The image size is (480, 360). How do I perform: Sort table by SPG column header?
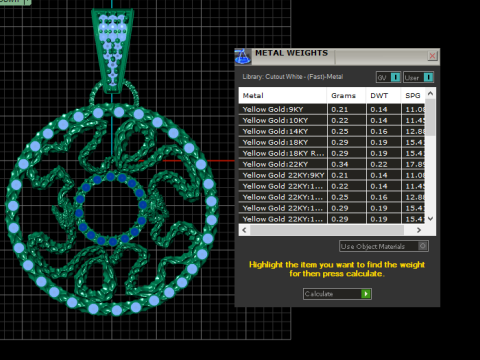[x=413, y=96]
